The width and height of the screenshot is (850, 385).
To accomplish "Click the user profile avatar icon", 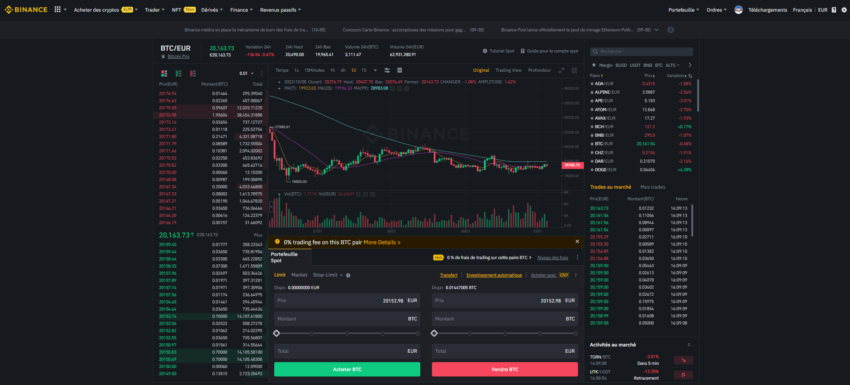I will coord(738,10).
